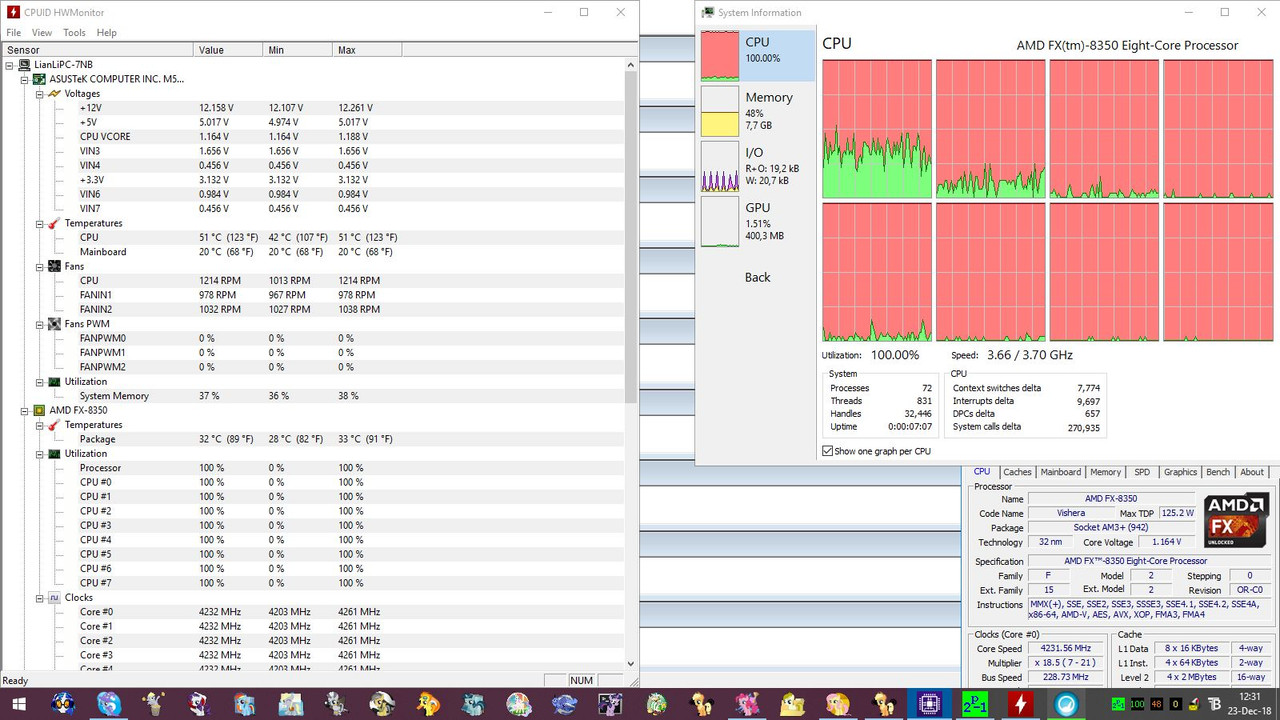Click the Fans PWM node icon
The height and width of the screenshot is (720, 1280).
pos(54,324)
